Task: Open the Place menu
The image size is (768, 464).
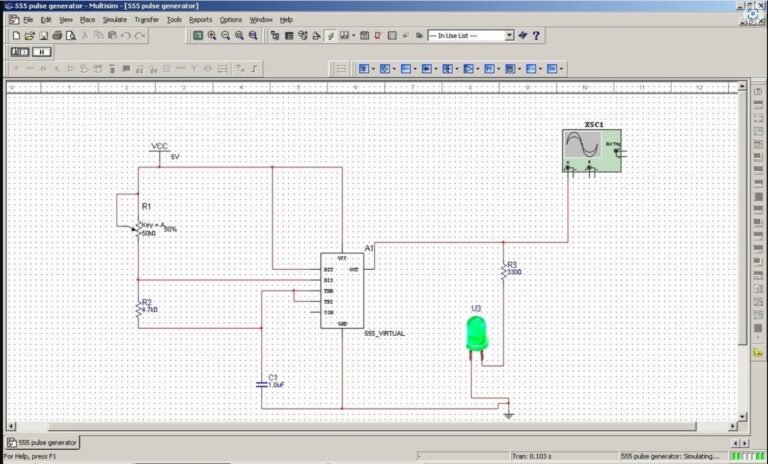Action: (87, 20)
